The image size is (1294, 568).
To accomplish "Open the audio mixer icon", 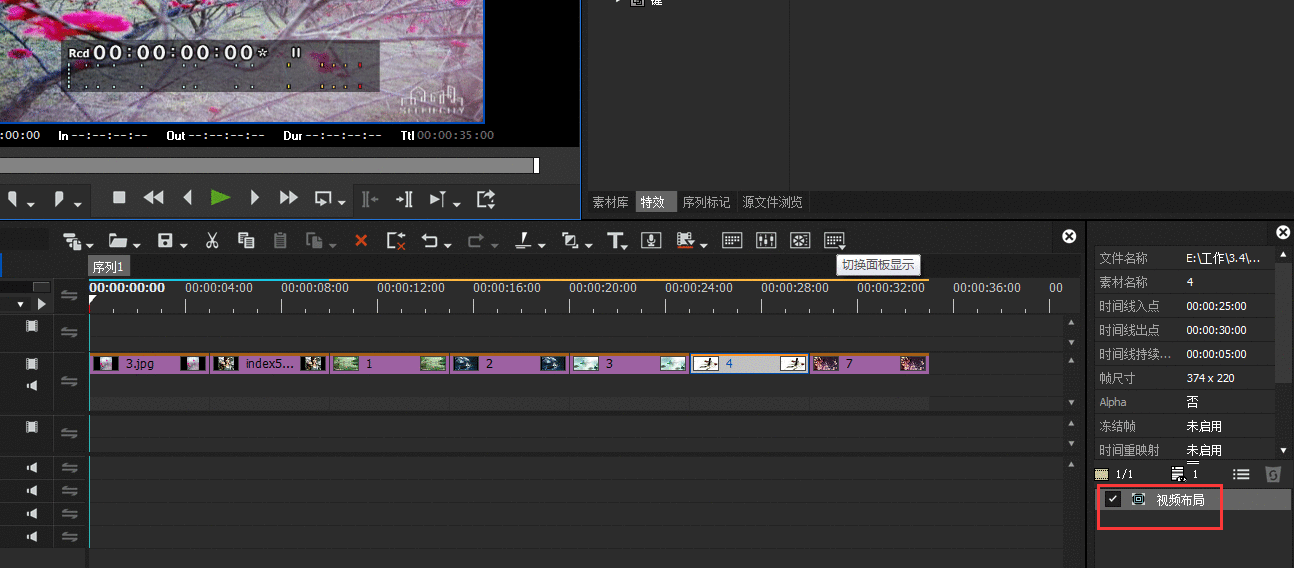I will pyautogui.click(x=766, y=240).
